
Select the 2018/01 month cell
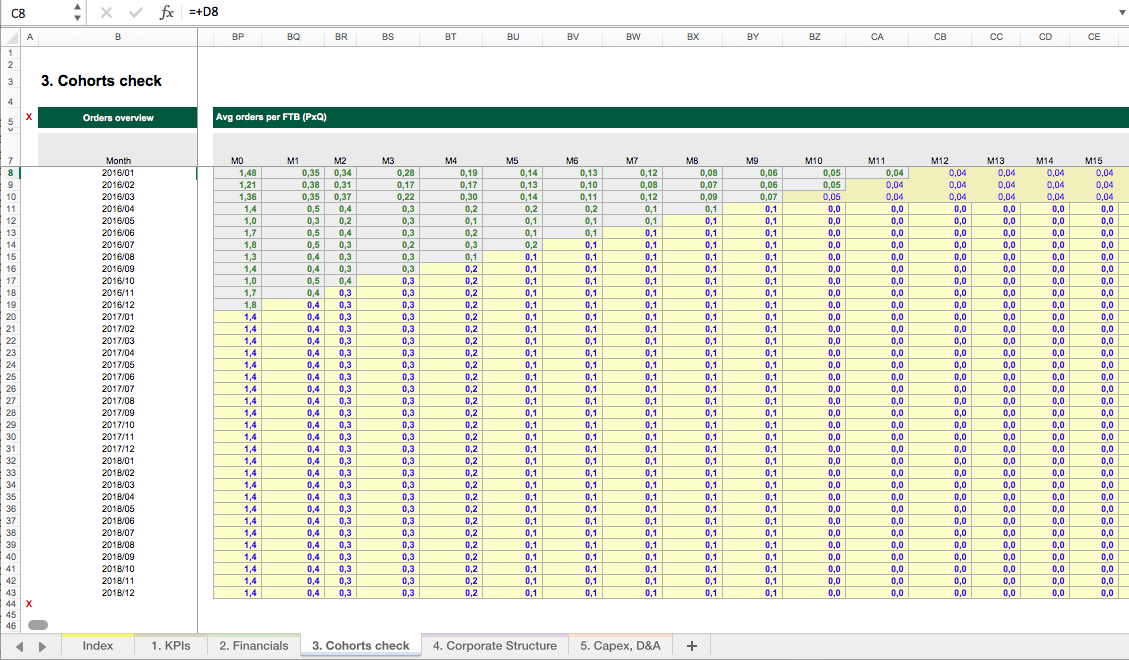click(117, 461)
